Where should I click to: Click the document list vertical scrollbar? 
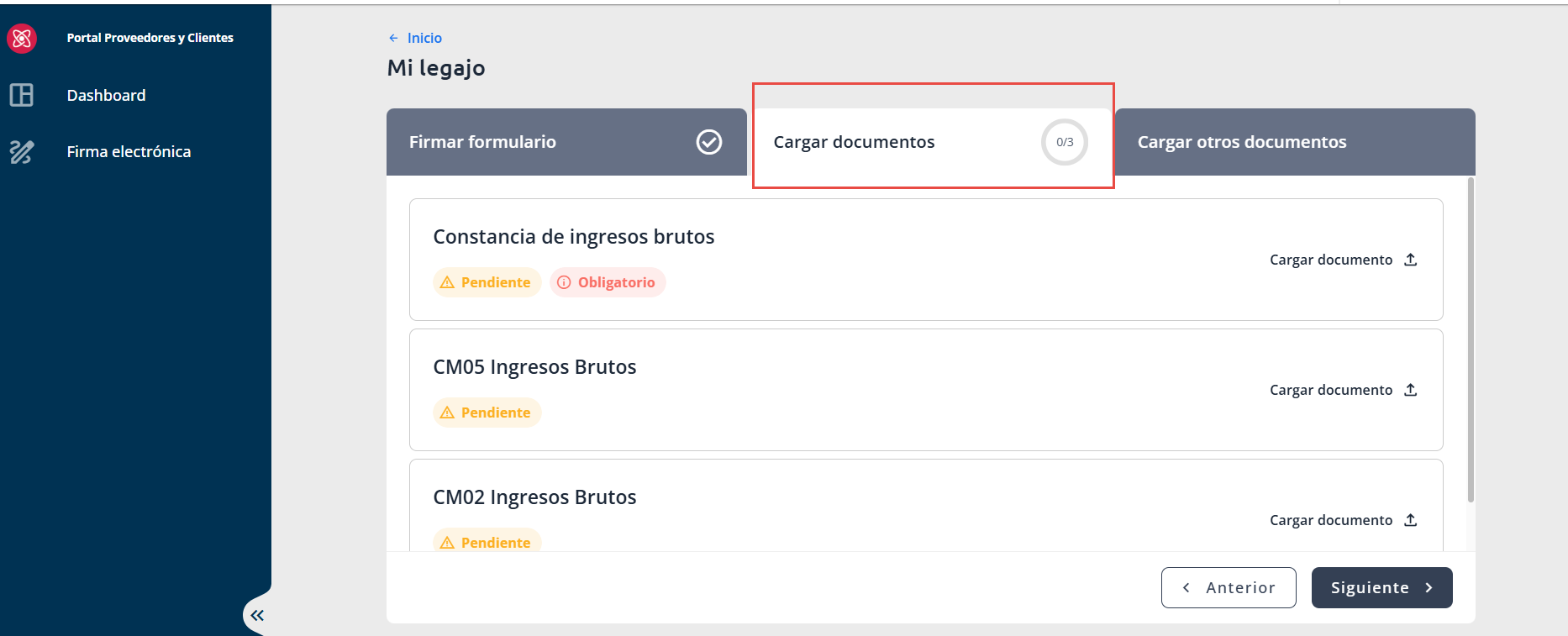tap(1471, 339)
